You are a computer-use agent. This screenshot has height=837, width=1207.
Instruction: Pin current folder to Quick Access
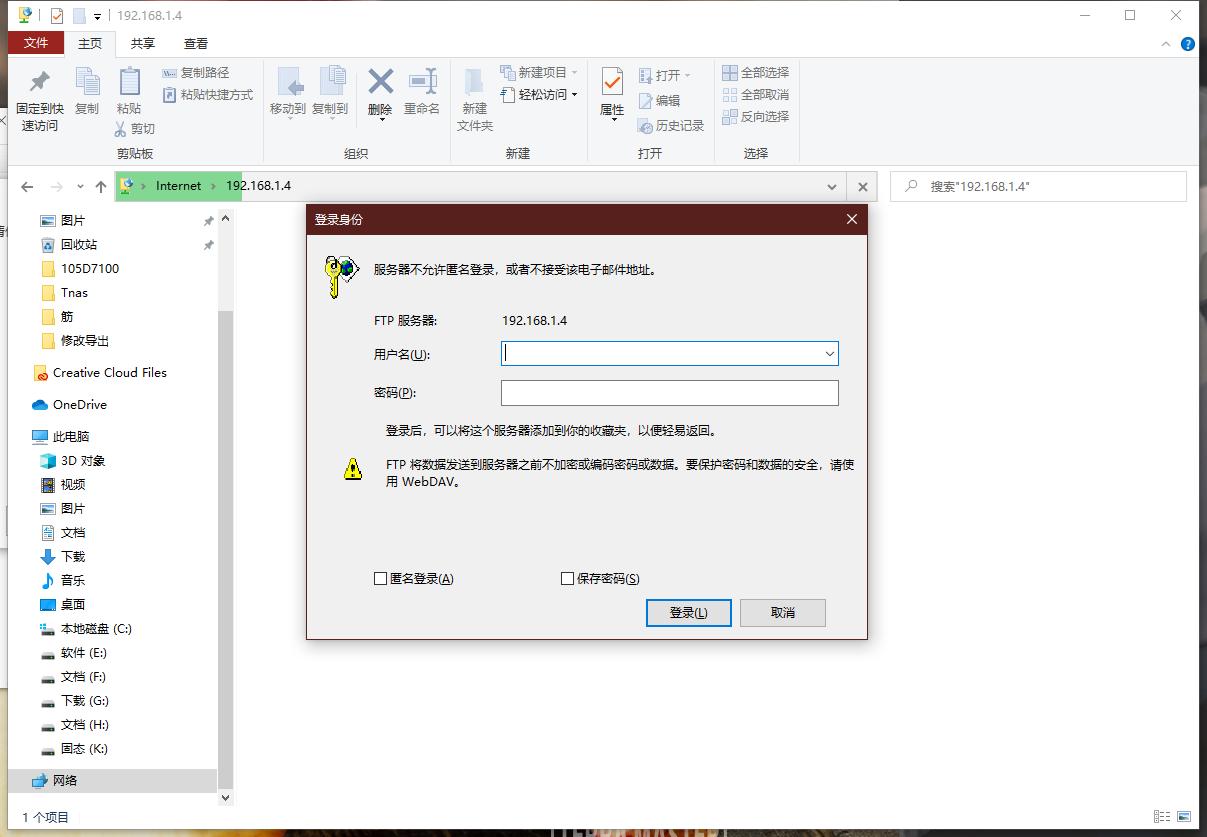38,95
